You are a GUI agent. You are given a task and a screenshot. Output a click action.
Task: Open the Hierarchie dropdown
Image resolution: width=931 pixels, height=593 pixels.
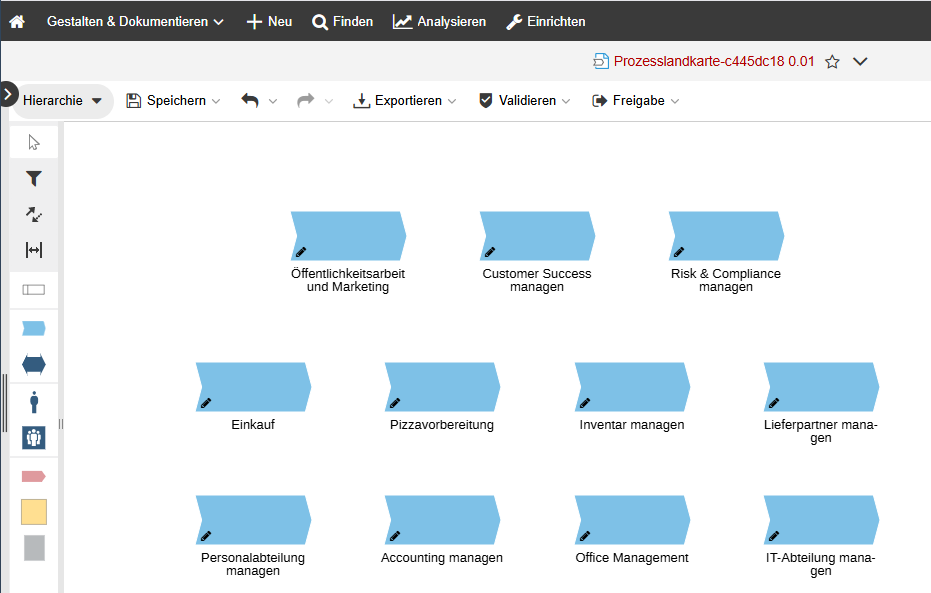62,101
